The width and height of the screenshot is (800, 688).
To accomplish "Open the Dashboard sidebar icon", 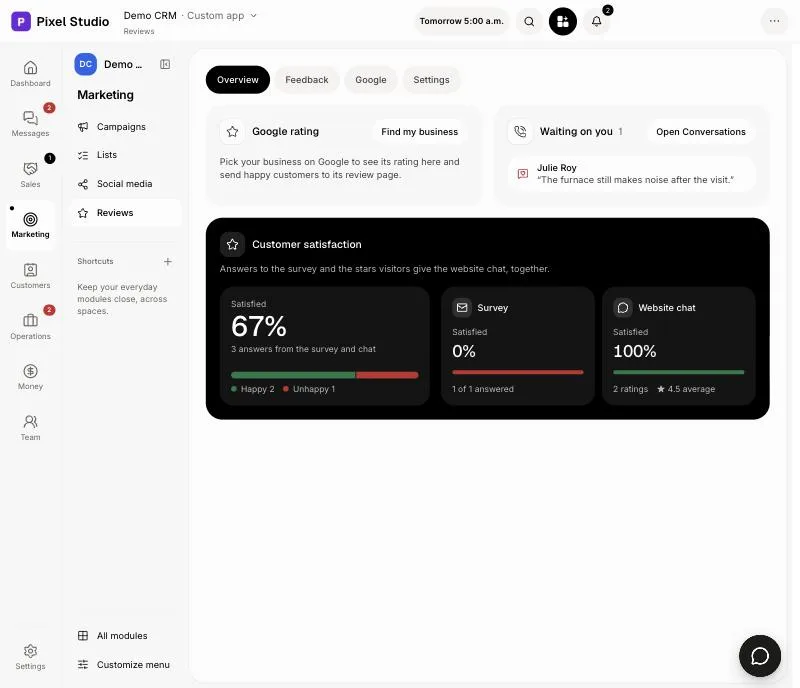I will (30, 73).
